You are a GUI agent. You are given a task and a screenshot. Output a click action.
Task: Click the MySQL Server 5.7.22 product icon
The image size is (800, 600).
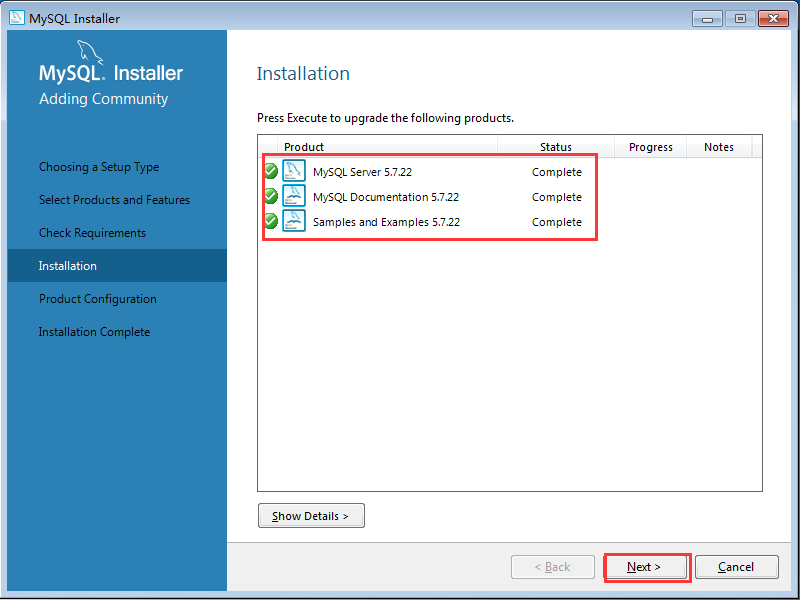(294, 171)
